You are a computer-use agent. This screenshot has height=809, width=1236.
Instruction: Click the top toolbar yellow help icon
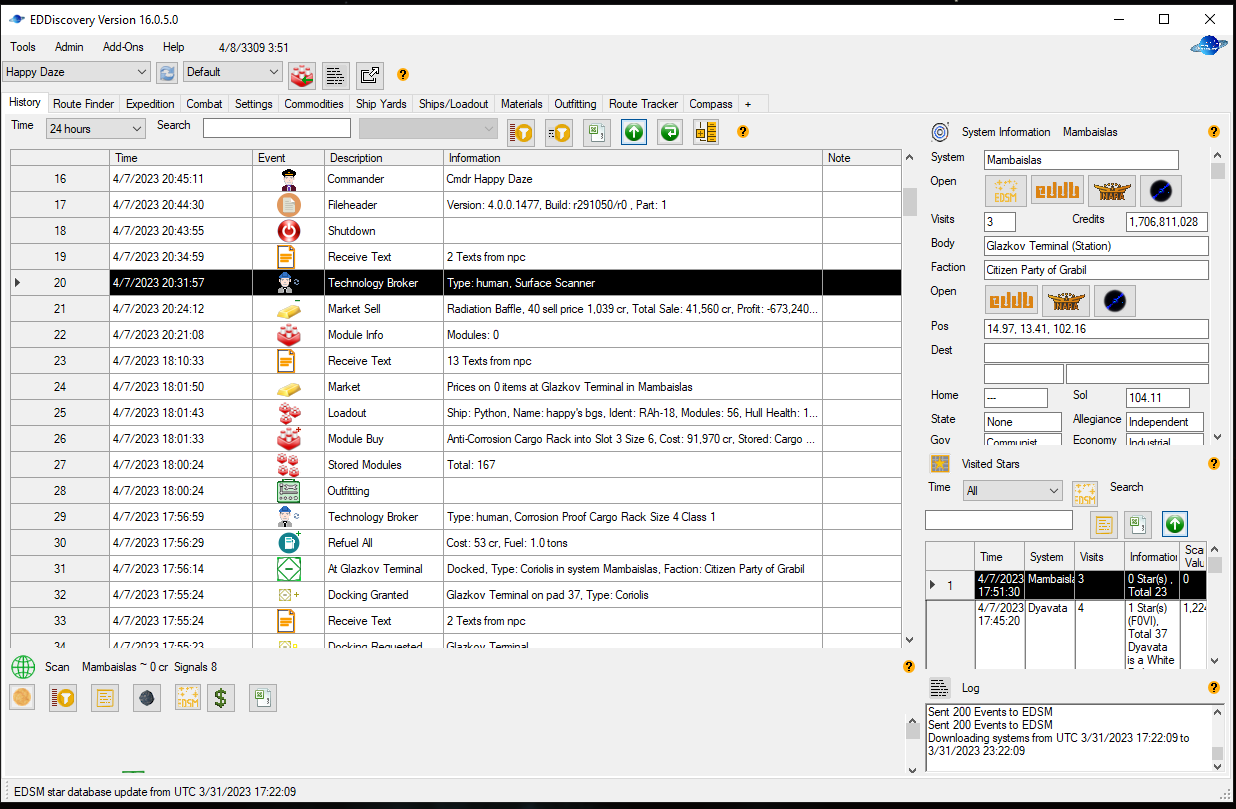[x=403, y=74]
